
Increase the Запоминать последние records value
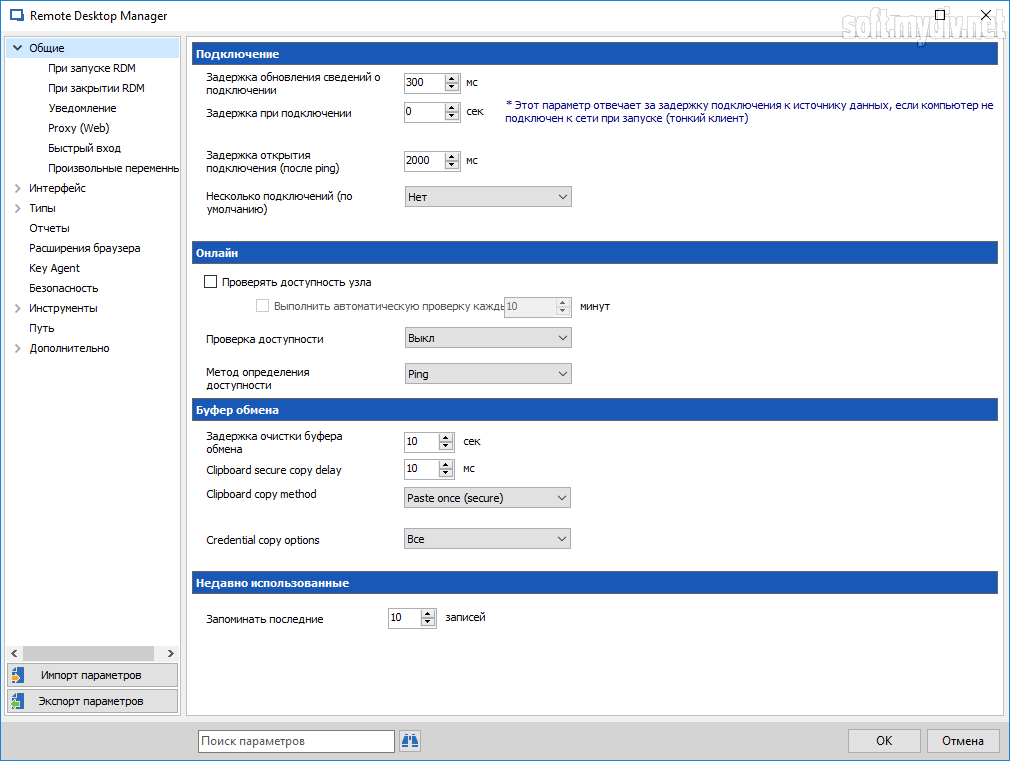coord(428,613)
